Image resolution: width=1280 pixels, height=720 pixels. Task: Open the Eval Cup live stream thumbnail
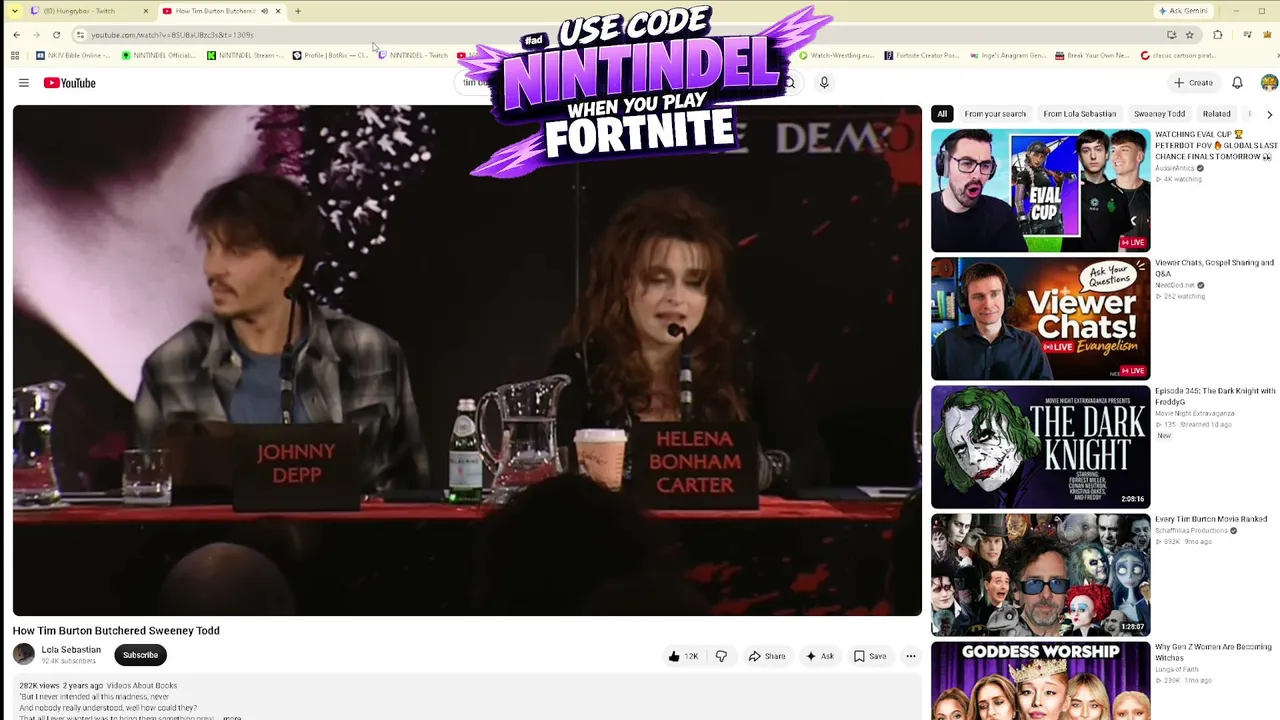pyautogui.click(x=1040, y=190)
